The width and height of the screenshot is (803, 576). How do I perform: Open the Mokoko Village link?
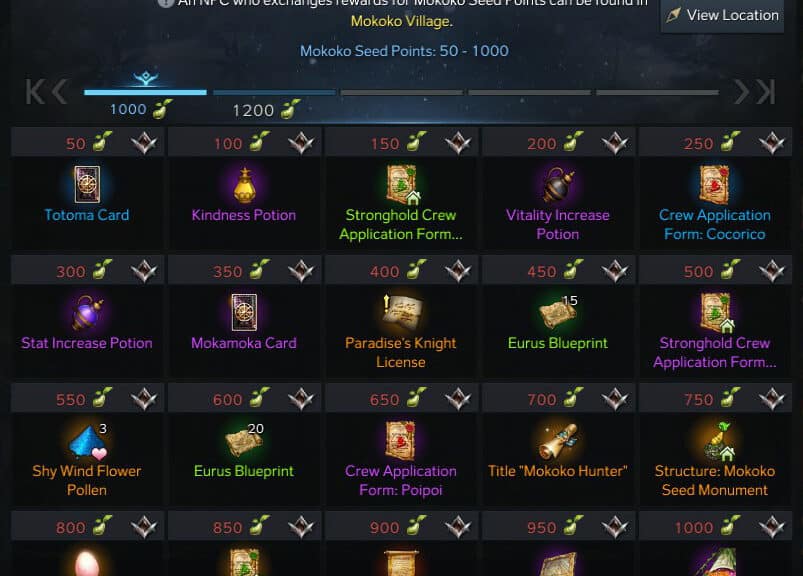[x=402, y=22]
